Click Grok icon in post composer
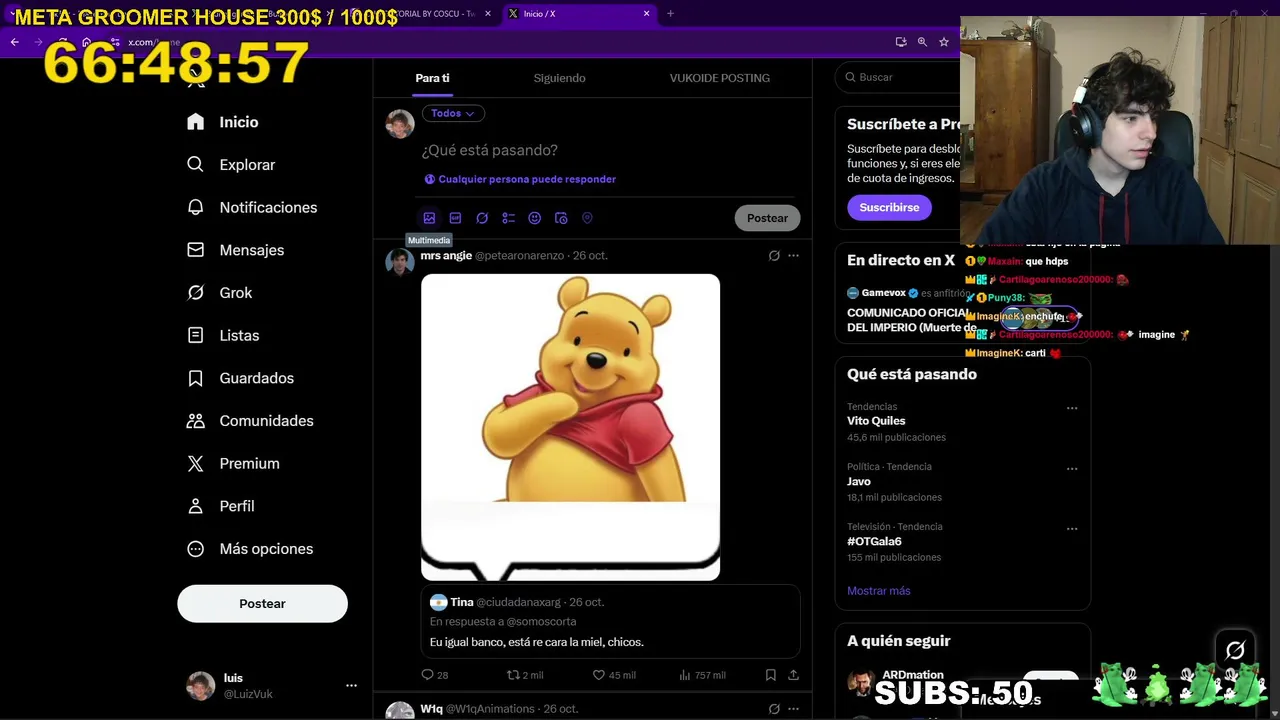1280x720 pixels. [482, 218]
